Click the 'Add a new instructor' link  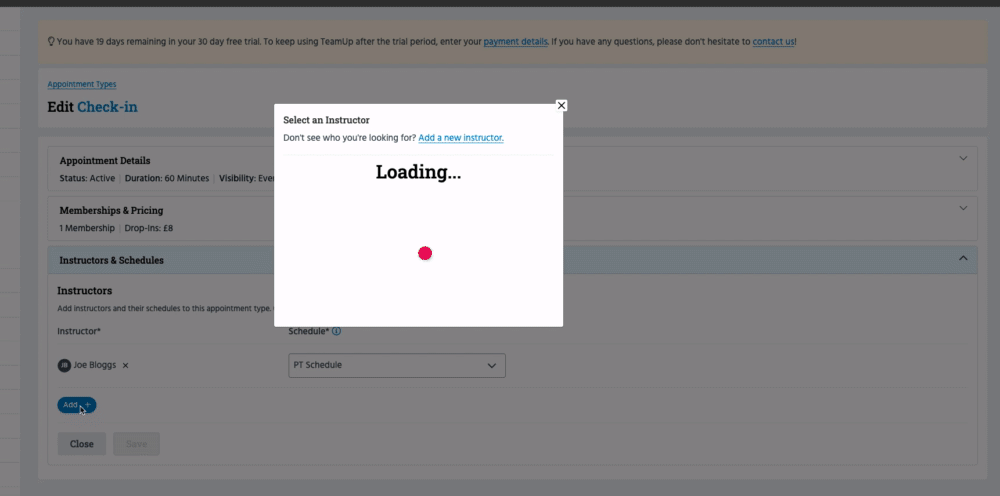pyautogui.click(x=460, y=138)
